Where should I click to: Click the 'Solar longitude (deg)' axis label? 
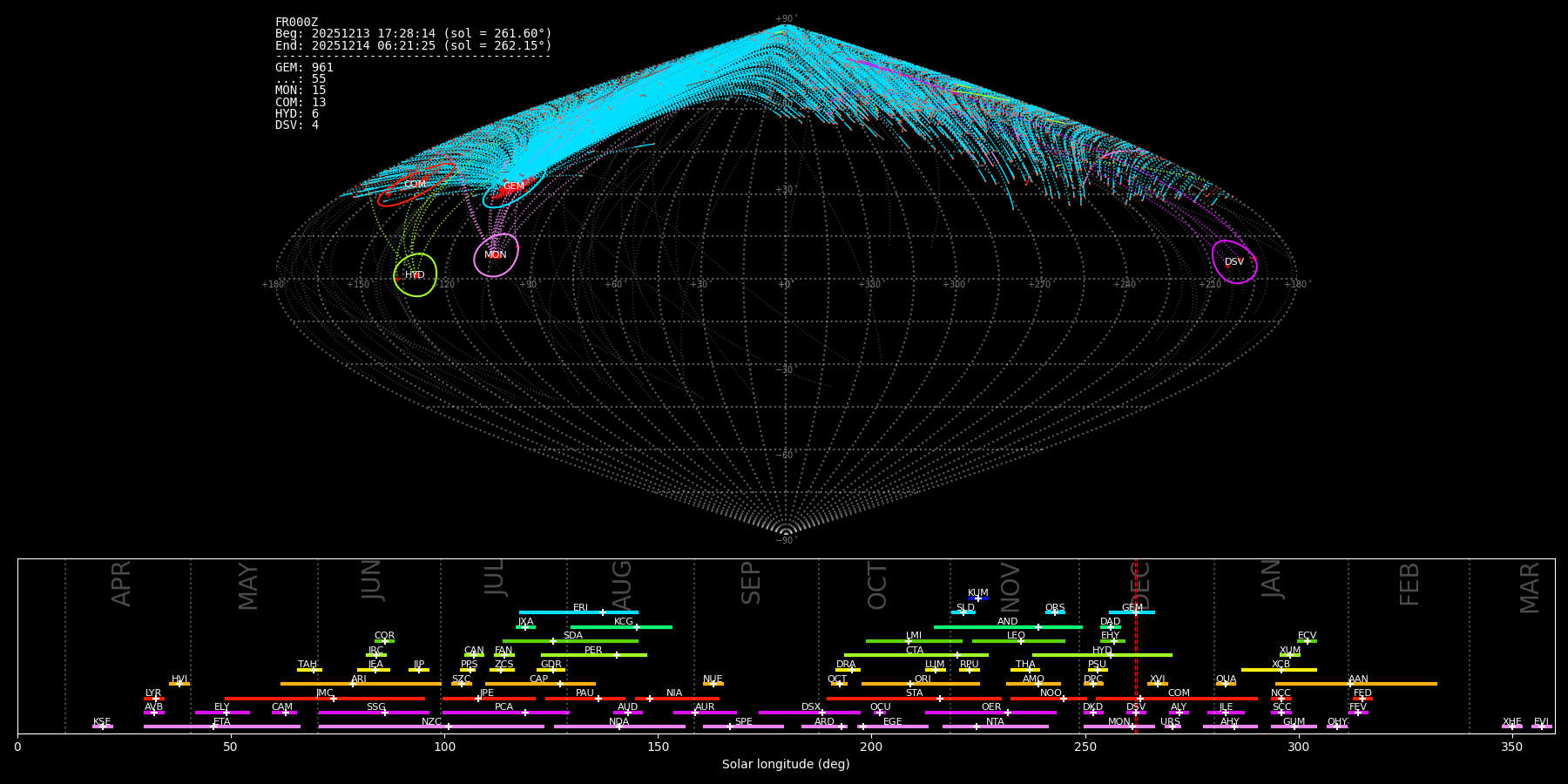point(786,765)
